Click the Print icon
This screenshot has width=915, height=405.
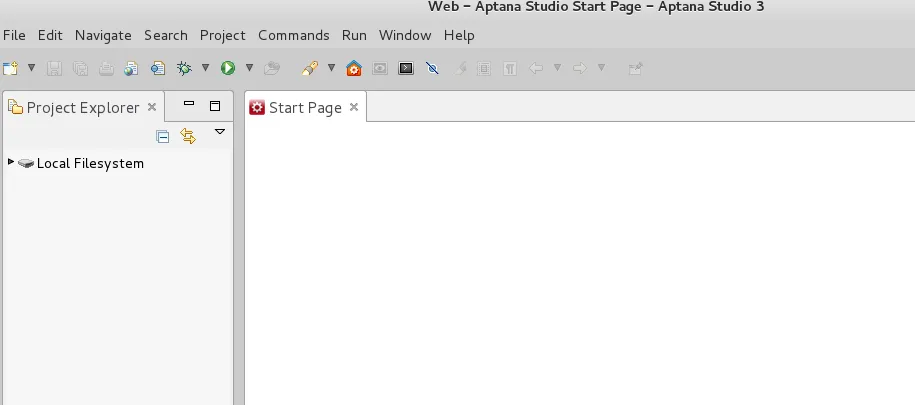click(106, 68)
